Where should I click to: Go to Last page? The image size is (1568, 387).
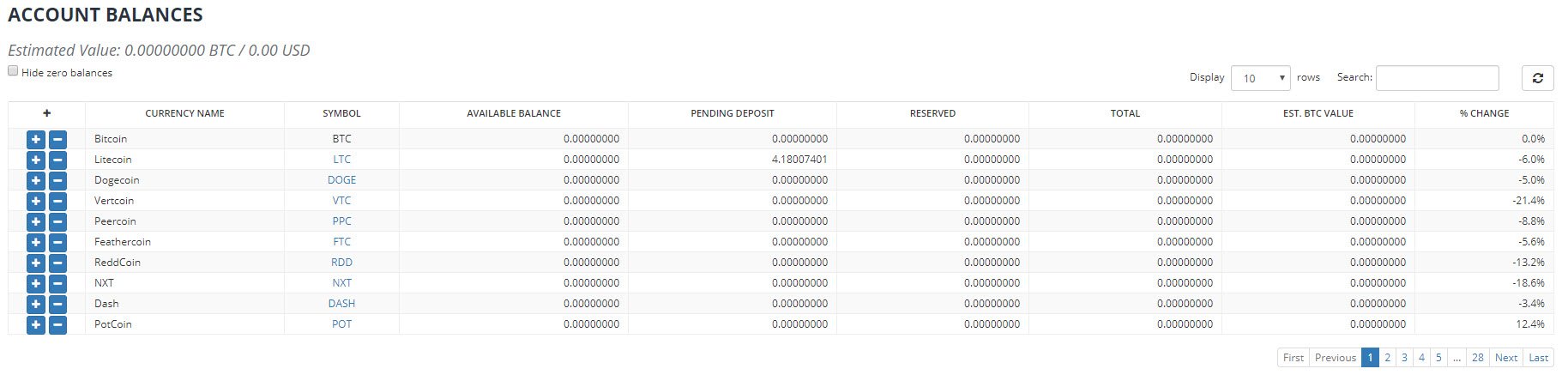1539,358
